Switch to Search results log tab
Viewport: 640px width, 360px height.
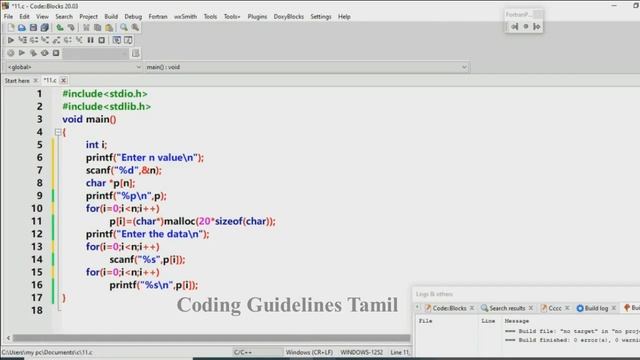(507, 308)
